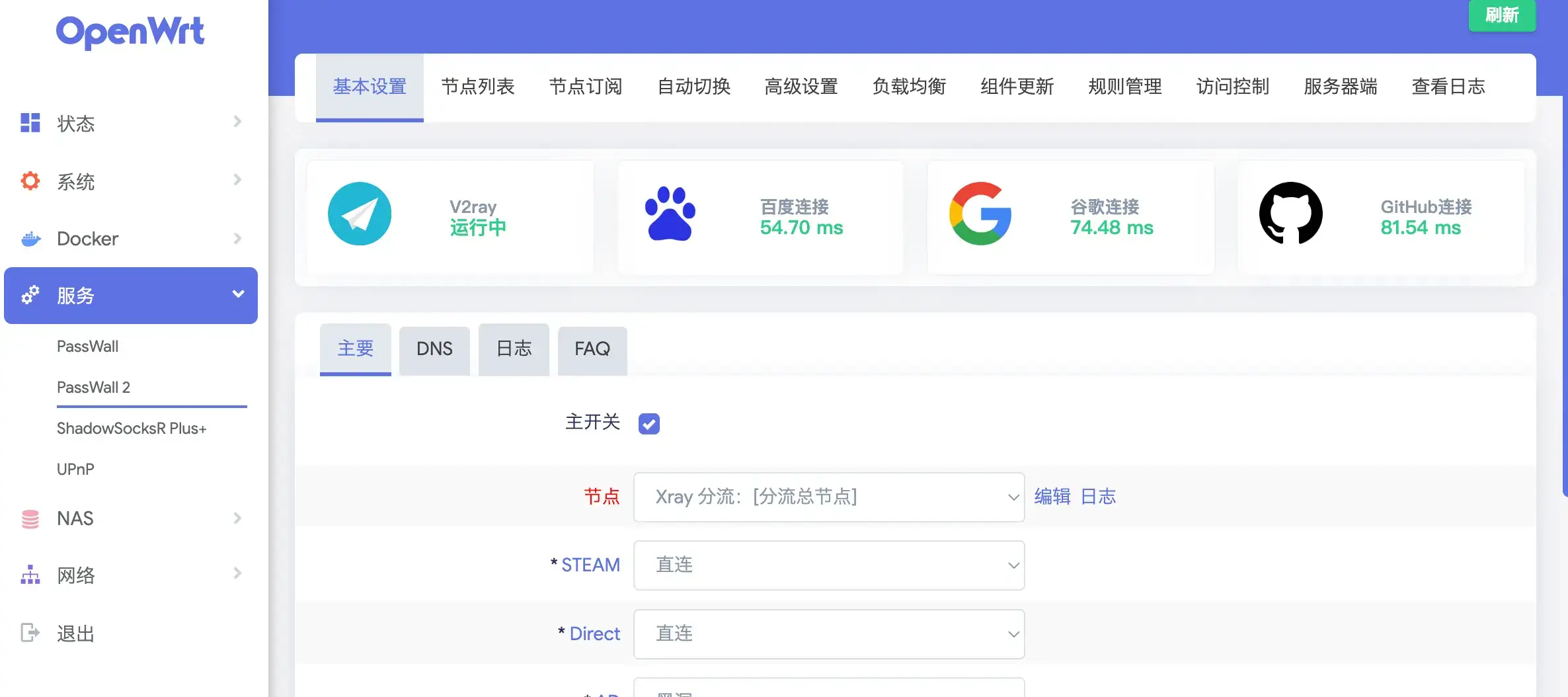Open the 查看日志 tab

(x=1448, y=87)
